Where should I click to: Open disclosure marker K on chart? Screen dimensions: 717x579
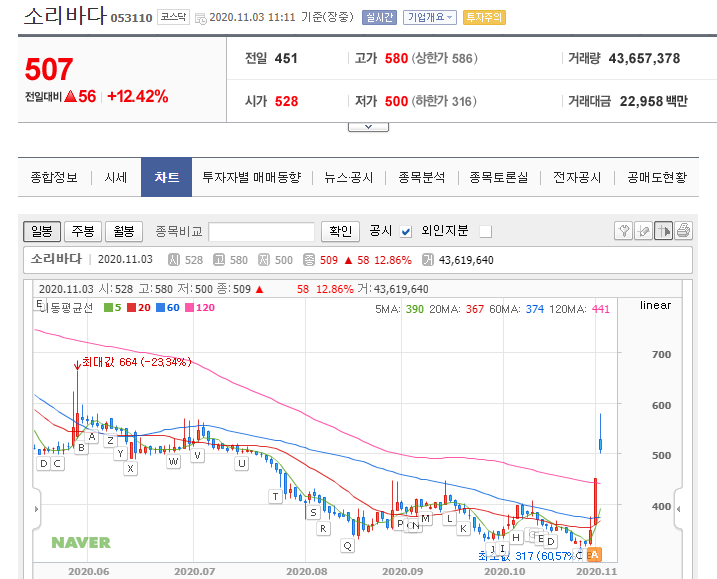(463, 529)
